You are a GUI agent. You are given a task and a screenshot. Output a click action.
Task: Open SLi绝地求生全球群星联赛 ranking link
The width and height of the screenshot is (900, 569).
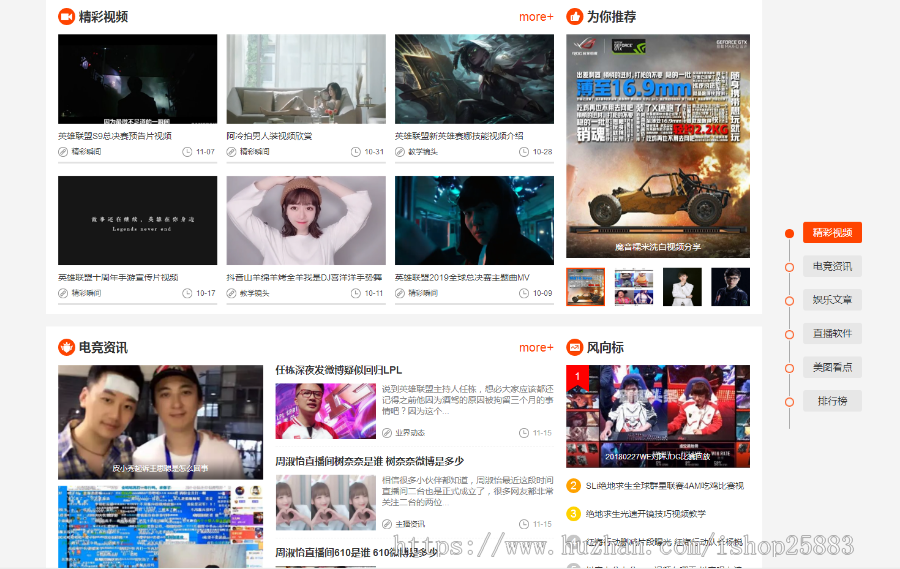coord(665,486)
